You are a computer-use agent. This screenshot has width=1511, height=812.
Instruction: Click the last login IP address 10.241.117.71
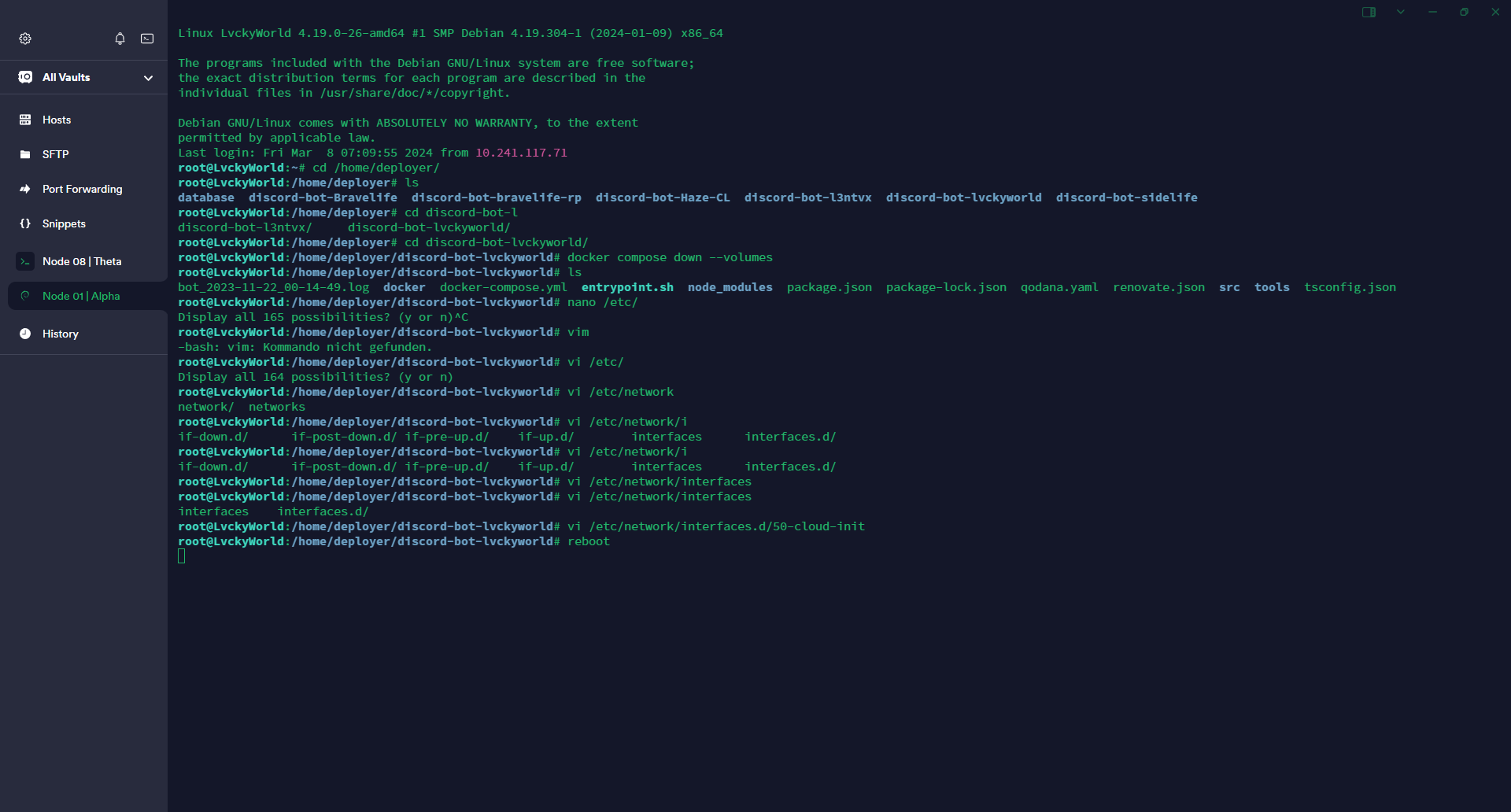(520, 153)
